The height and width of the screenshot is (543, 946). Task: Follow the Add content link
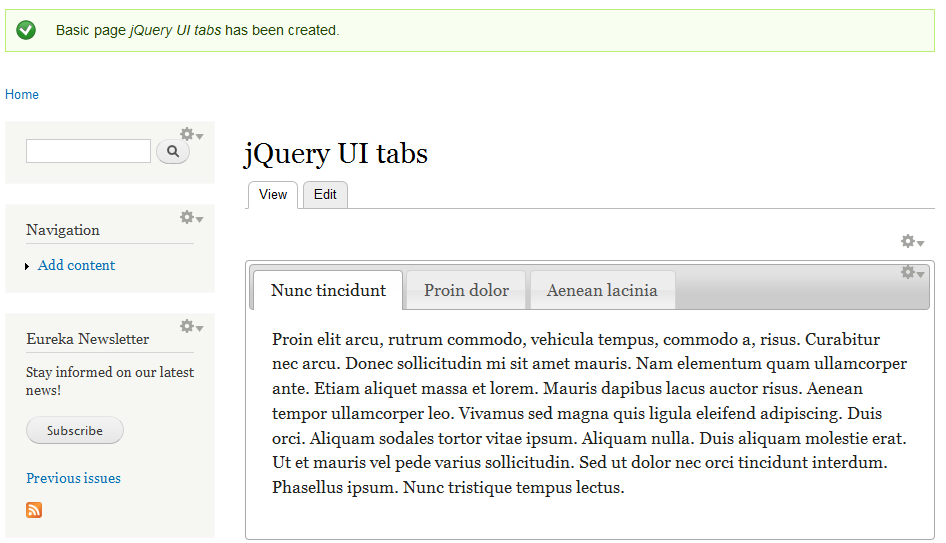click(x=76, y=266)
